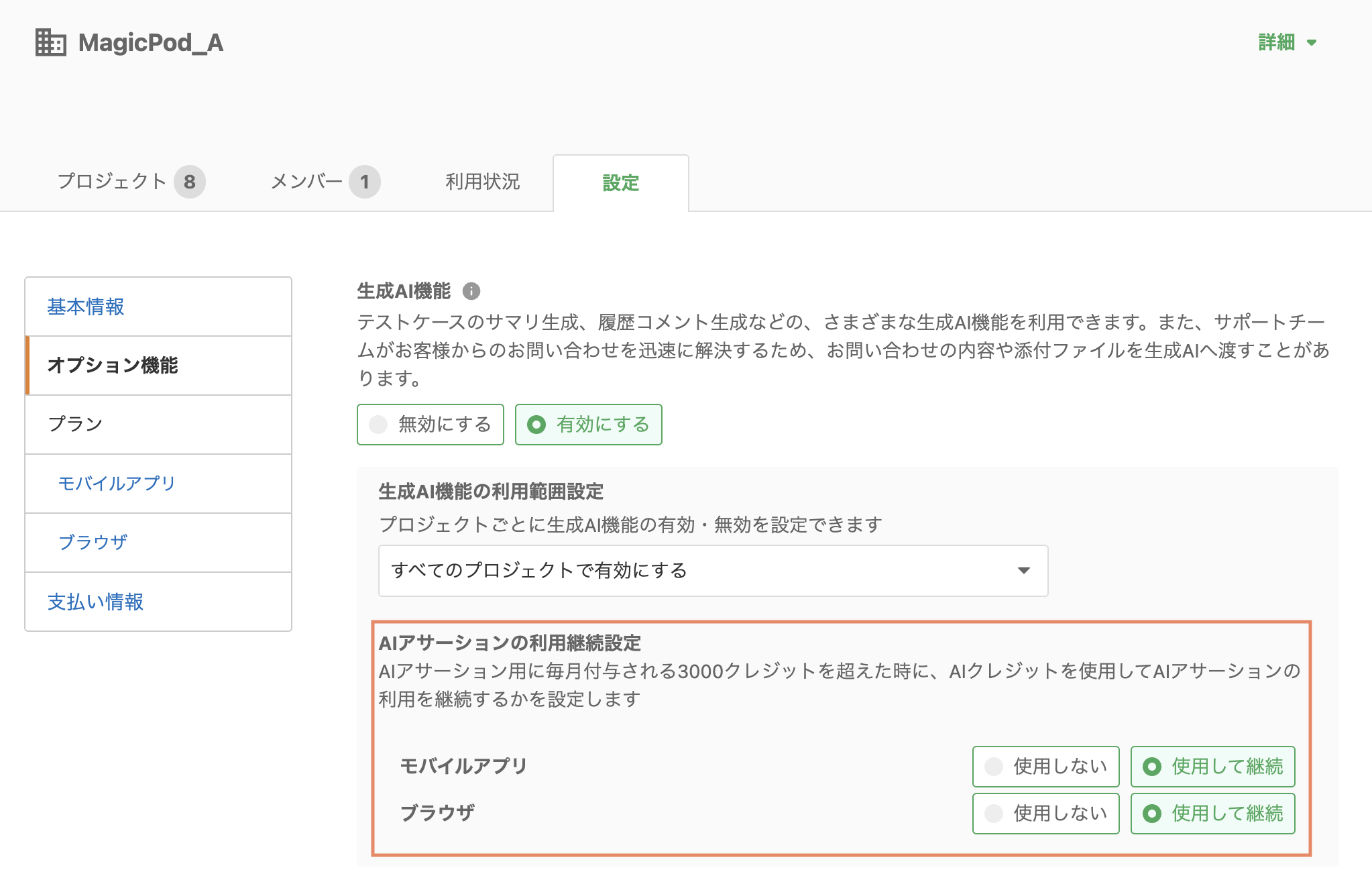Open 基本情報 in the sidebar

pos(158,307)
